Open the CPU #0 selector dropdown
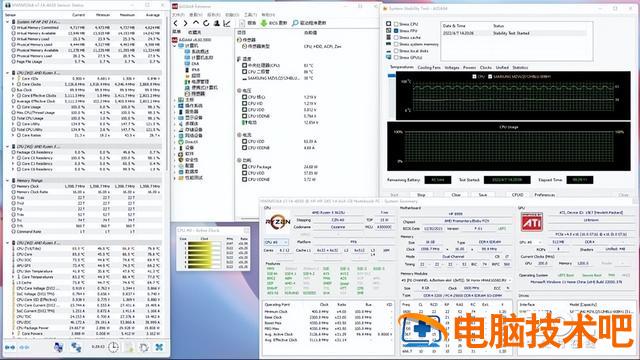 pyautogui.click(x=276, y=242)
